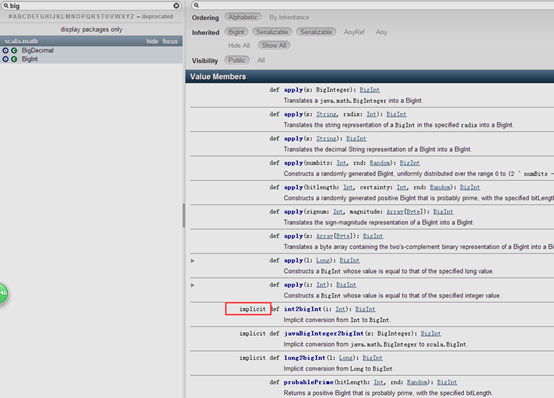The image size is (554, 398).
Task: Open BigDecimal in the class list
Action: point(37,51)
